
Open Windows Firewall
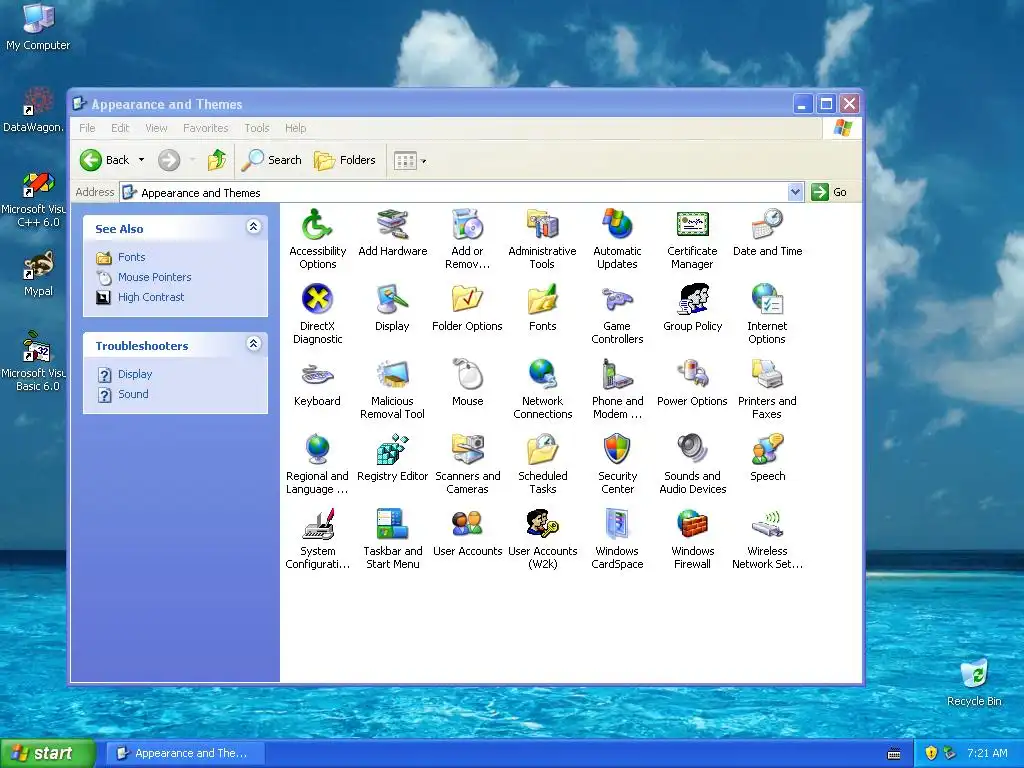[x=692, y=539]
